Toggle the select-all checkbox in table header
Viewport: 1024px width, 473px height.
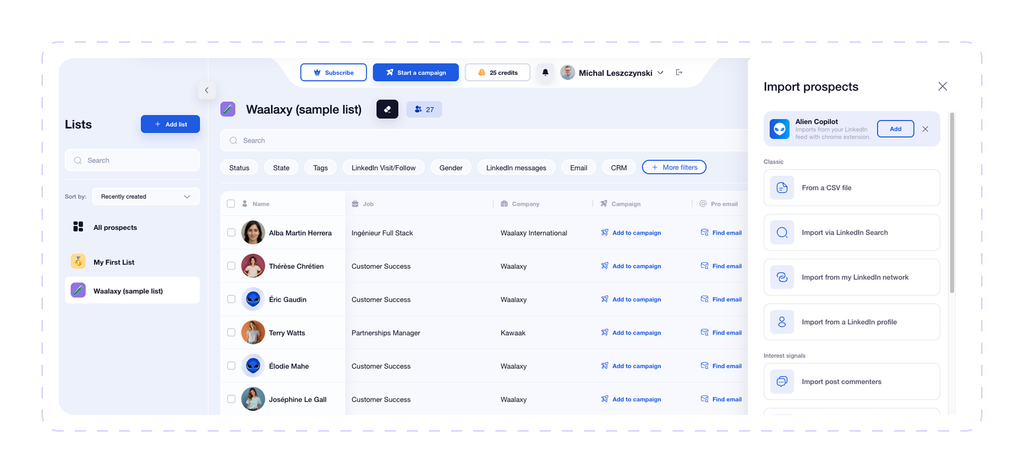point(231,204)
